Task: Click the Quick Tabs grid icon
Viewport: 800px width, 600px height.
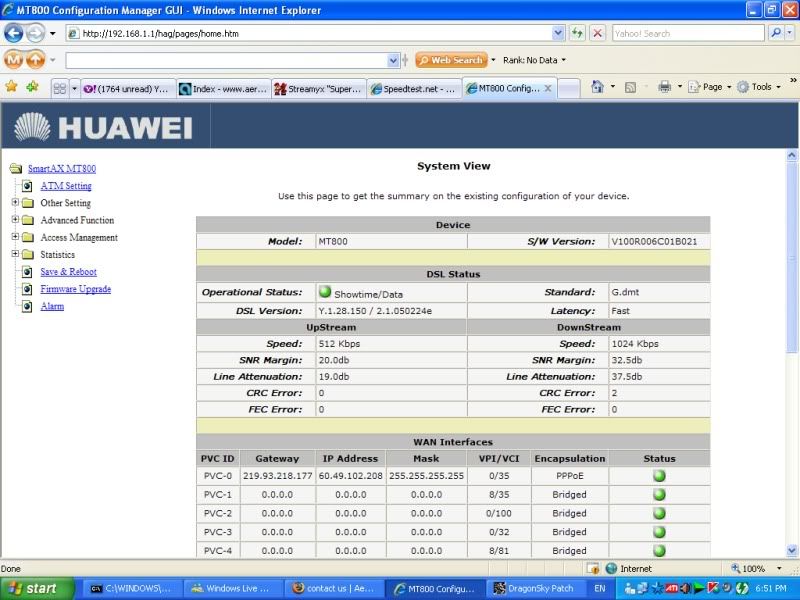Action: [60, 88]
